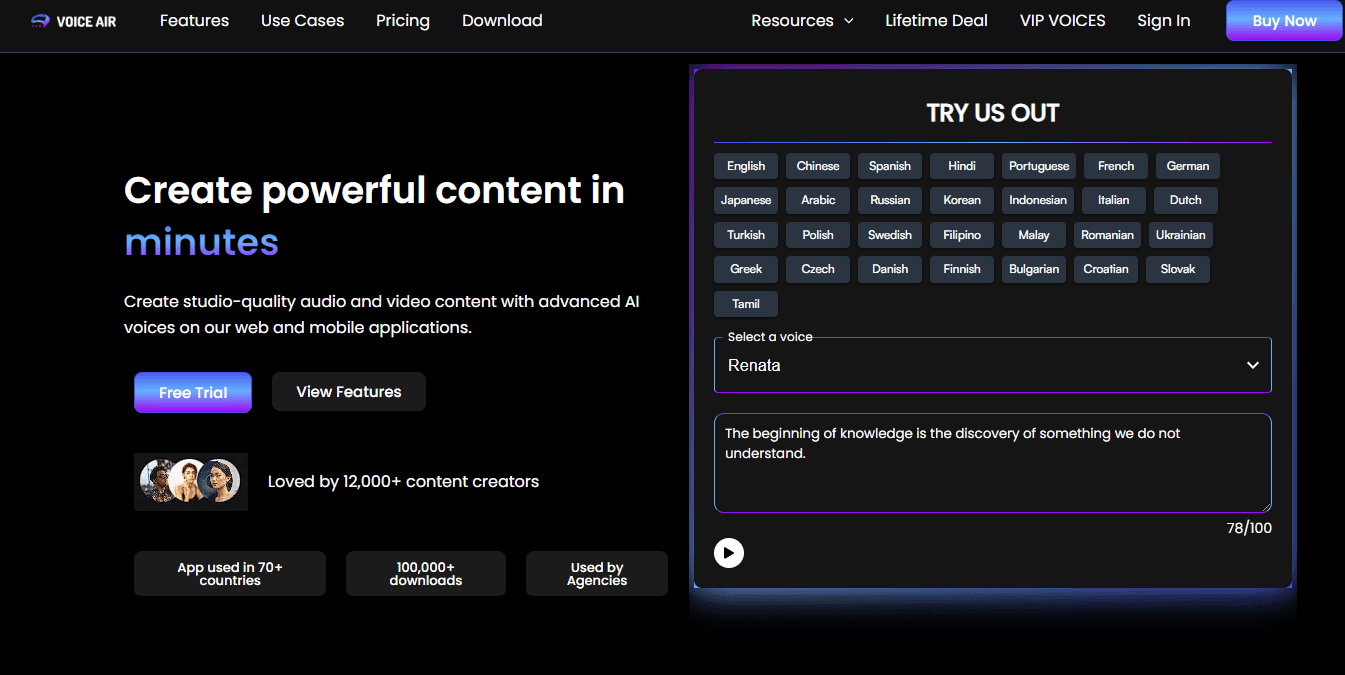Open the Select a voice dropdown
Image resolution: width=1345 pixels, height=675 pixels.
point(992,366)
